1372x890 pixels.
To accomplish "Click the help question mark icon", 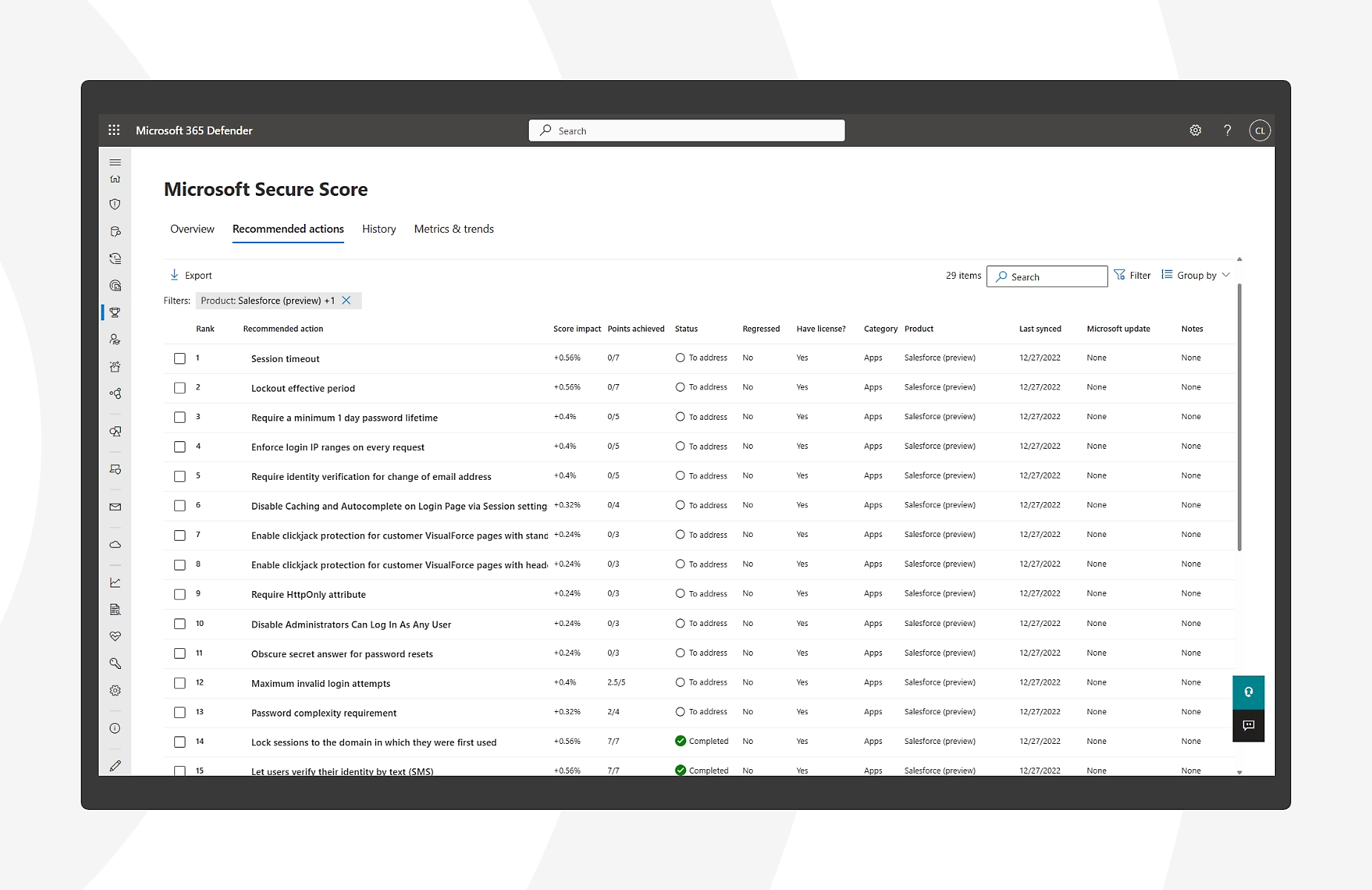I will pyautogui.click(x=1227, y=131).
